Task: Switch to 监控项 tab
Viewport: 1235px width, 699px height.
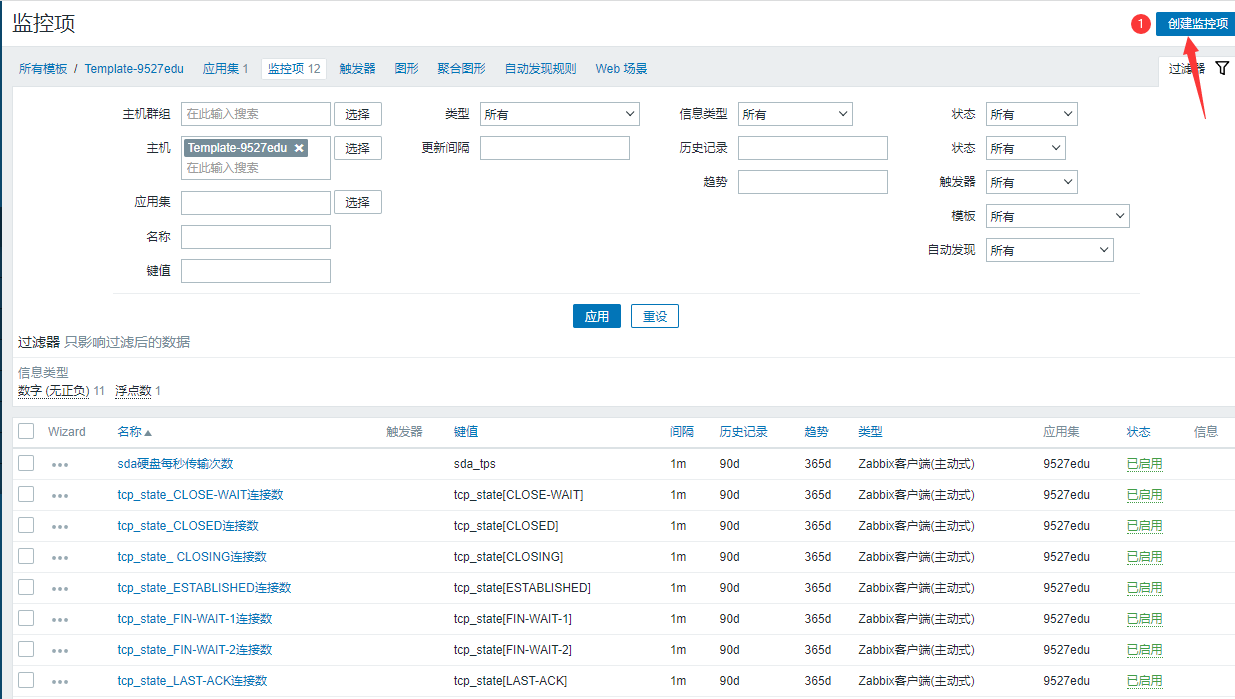Action: pos(294,69)
